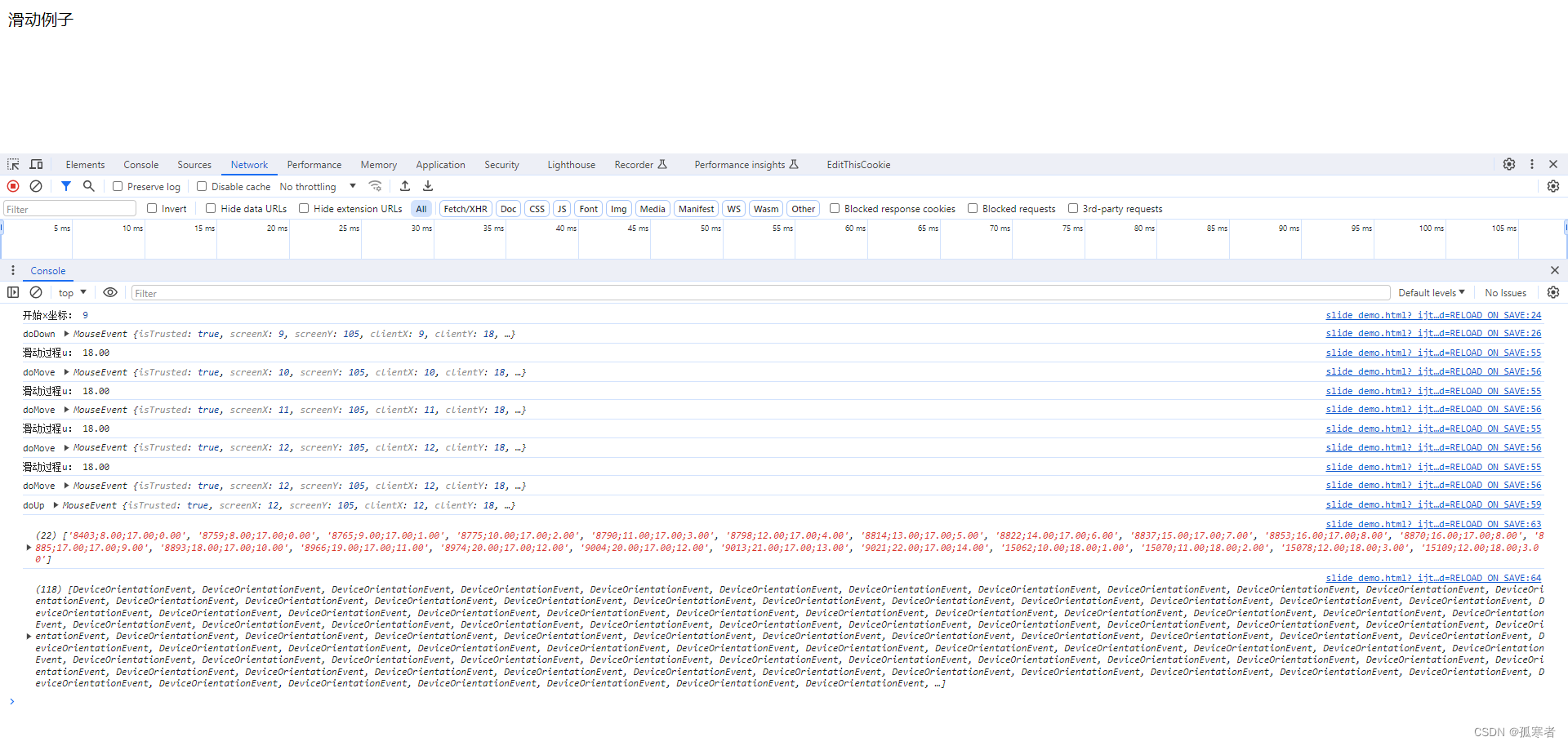Screen dimensions: 1568x746
Task: Filter by JS request type
Action: coord(562,209)
